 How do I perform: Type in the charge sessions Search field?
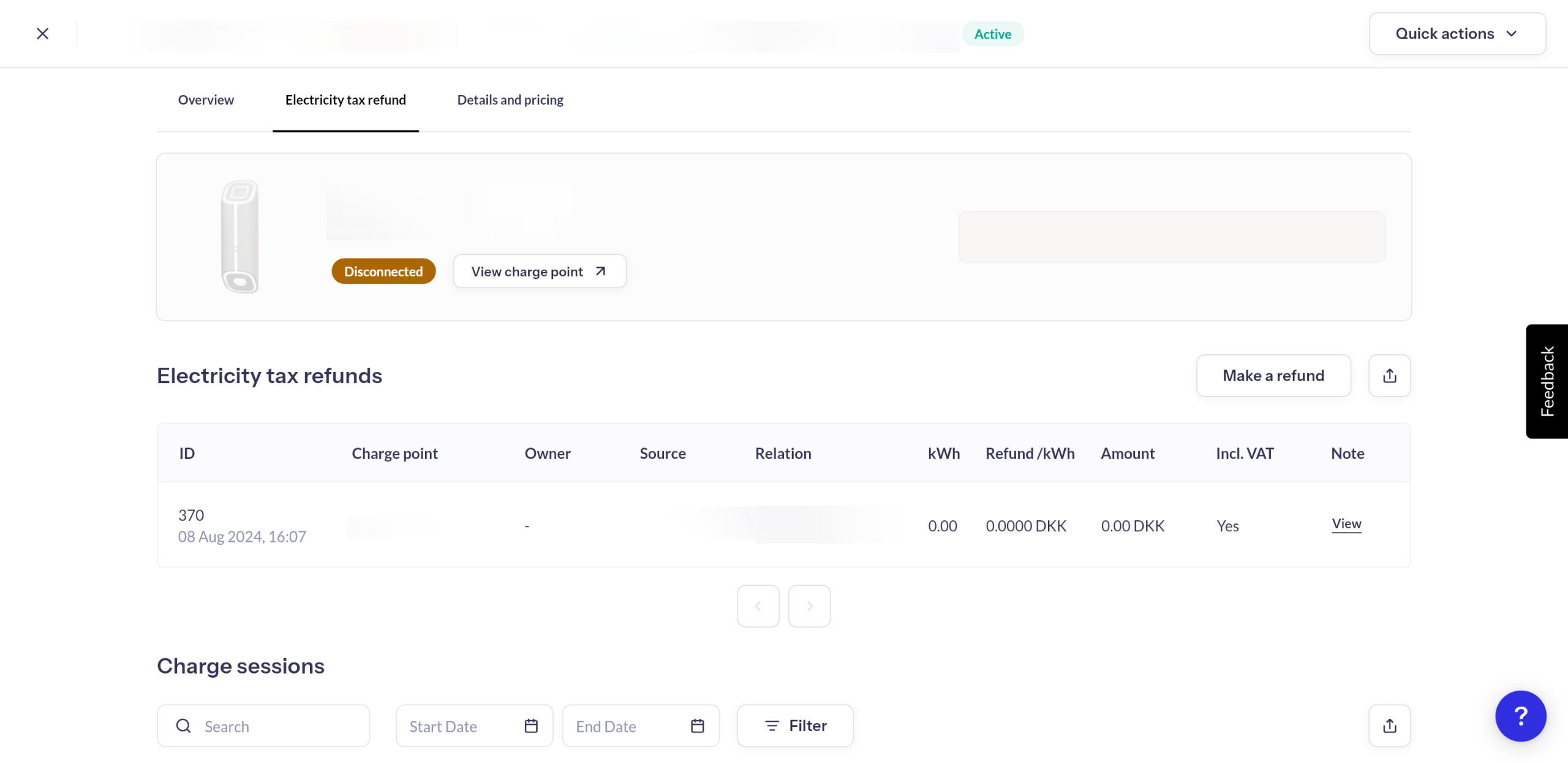coord(276,726)
